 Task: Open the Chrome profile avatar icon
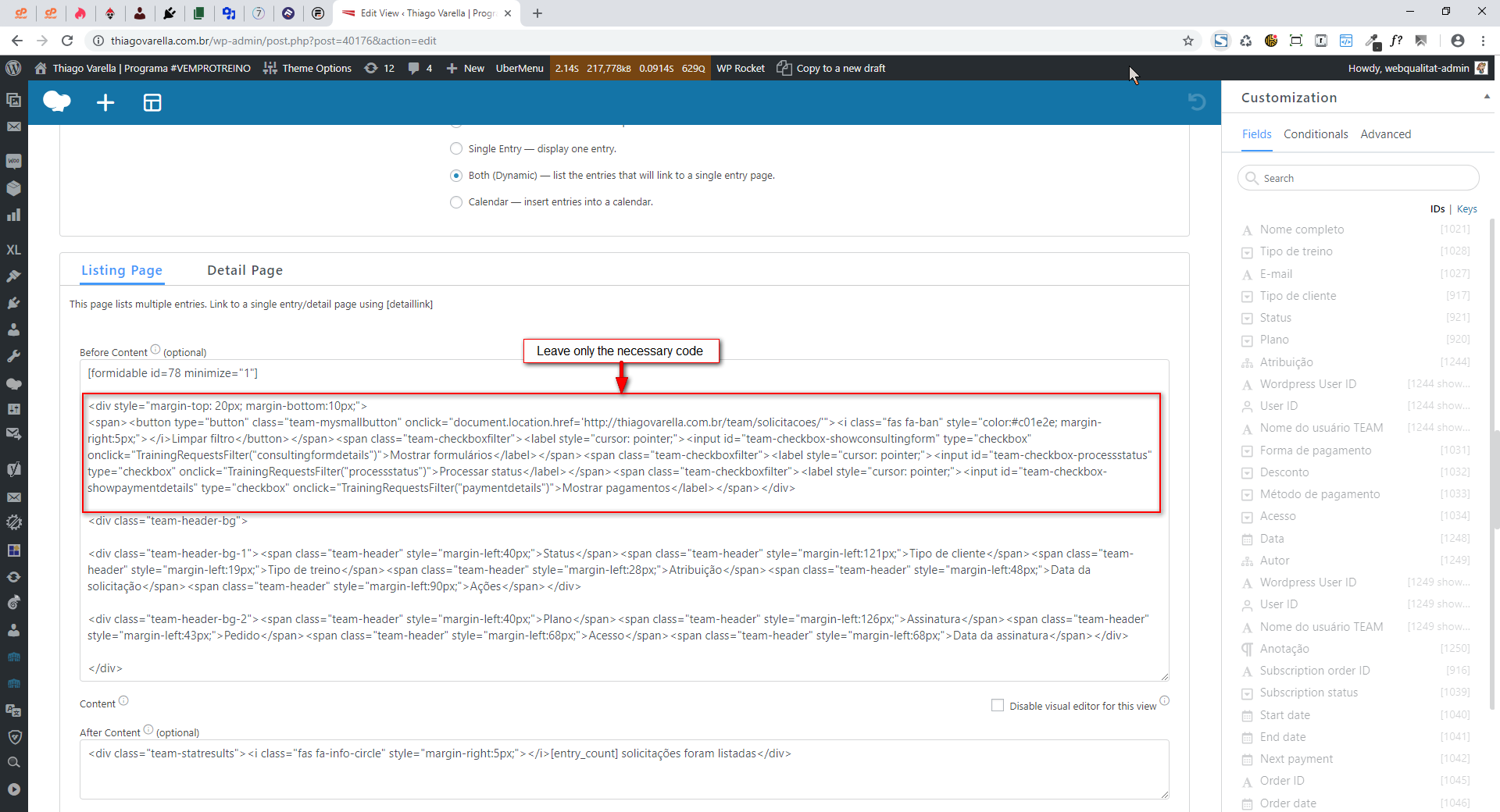point(1458,41)
